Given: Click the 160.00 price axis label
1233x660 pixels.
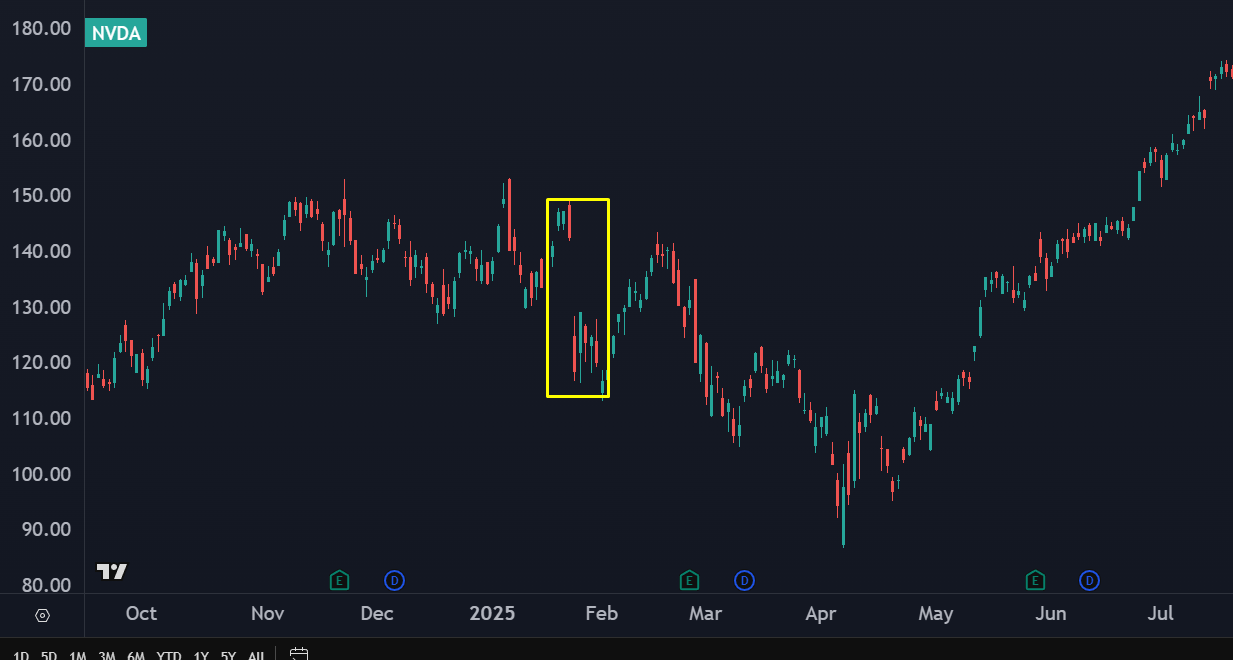Looking at the screenshot, I should click(40, 140).
